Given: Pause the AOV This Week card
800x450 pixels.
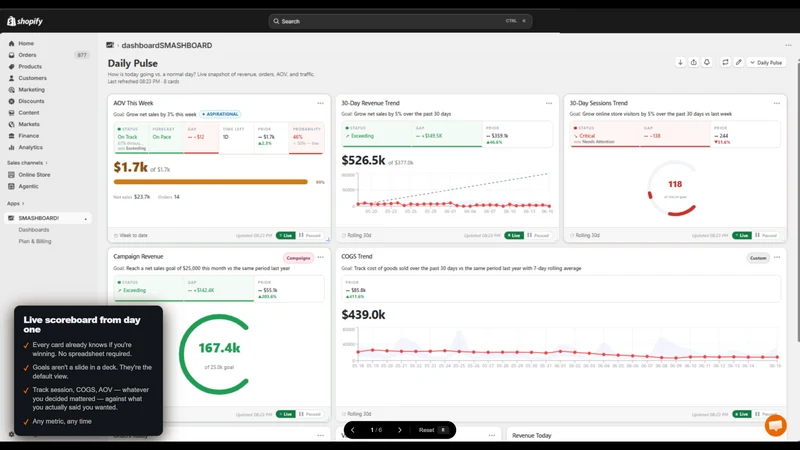Looking at the screenshot, I should (310, 236).
